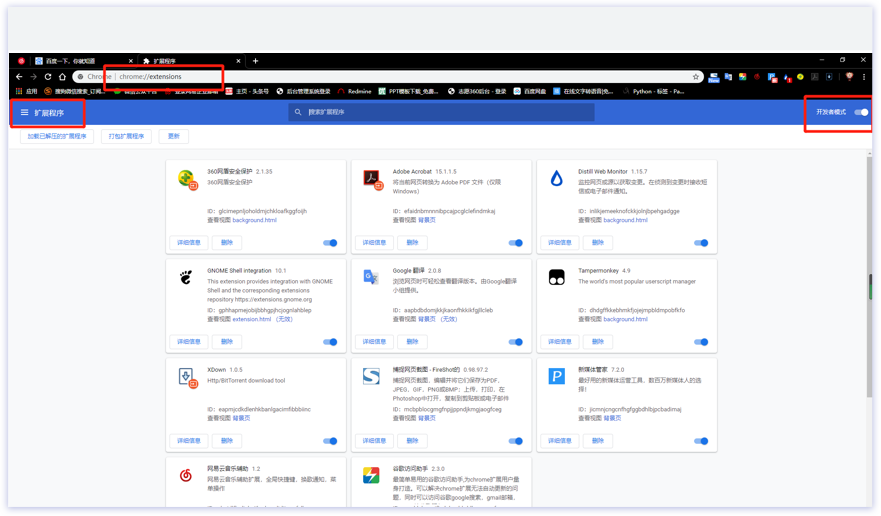The width and height of the screenshot is (881, 516).
Task: Open the 主页 - 头条号 bookmark
Action: point(247,91)
